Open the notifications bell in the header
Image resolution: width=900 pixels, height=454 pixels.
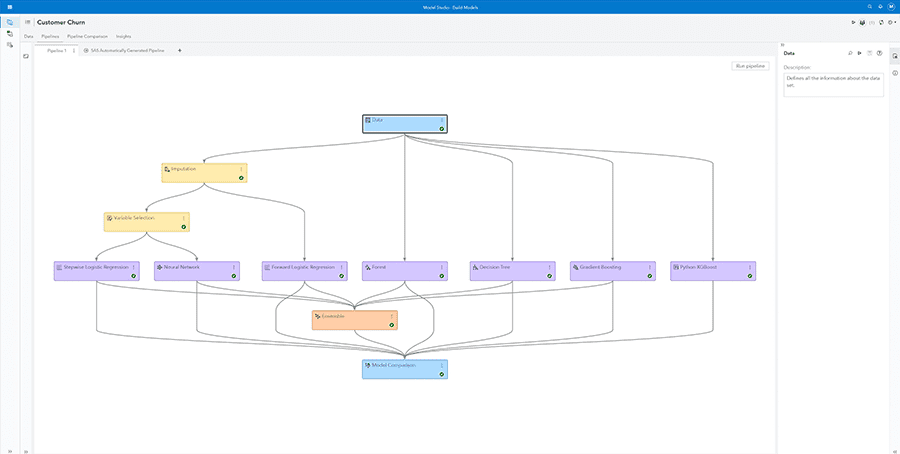point(880,7)
